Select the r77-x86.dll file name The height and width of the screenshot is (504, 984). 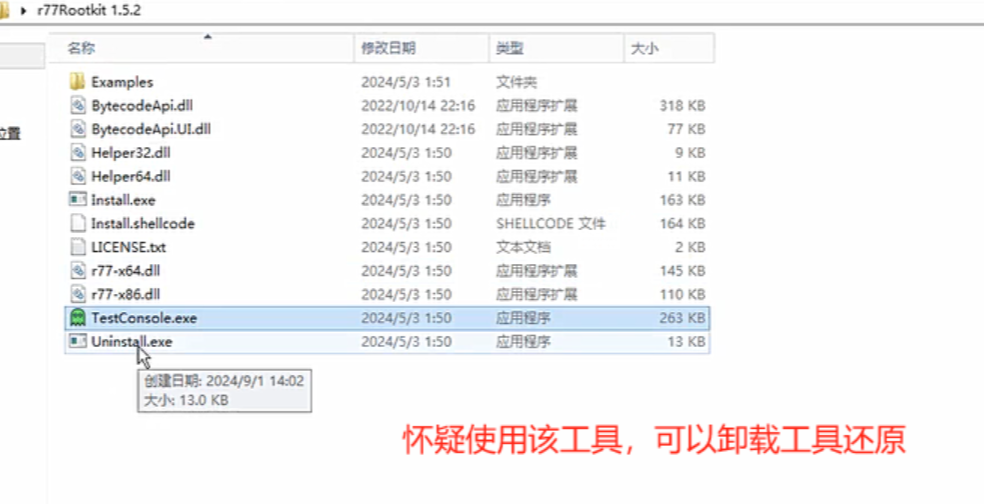click(126, 294)
